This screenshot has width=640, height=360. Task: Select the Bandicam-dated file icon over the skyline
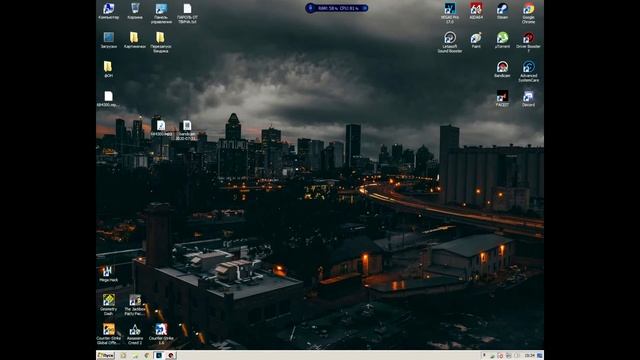click(x=186, y=130)
